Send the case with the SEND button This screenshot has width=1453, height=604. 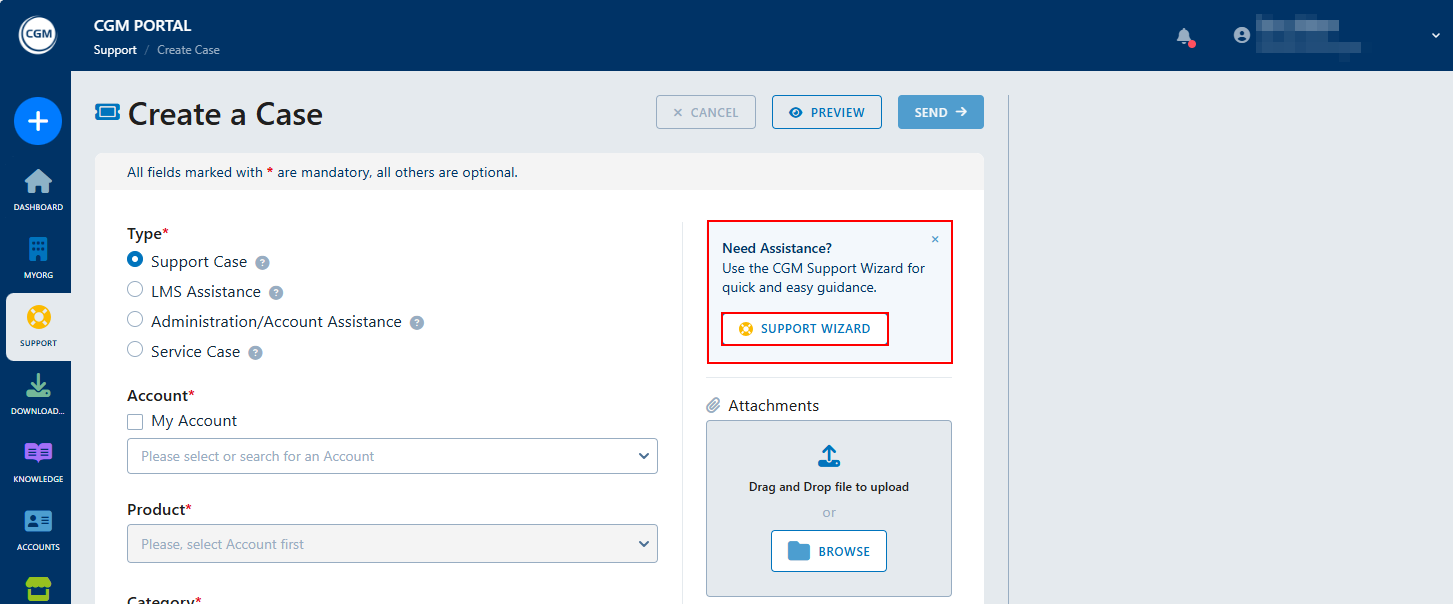point(939,112)
